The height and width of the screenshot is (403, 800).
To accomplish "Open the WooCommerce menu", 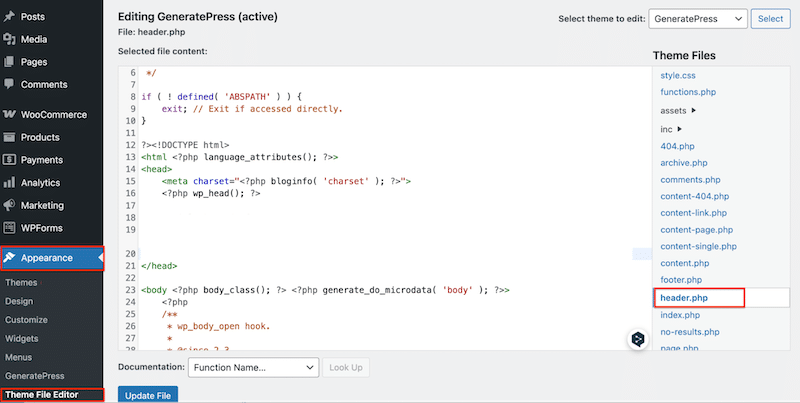I will 52,115.
